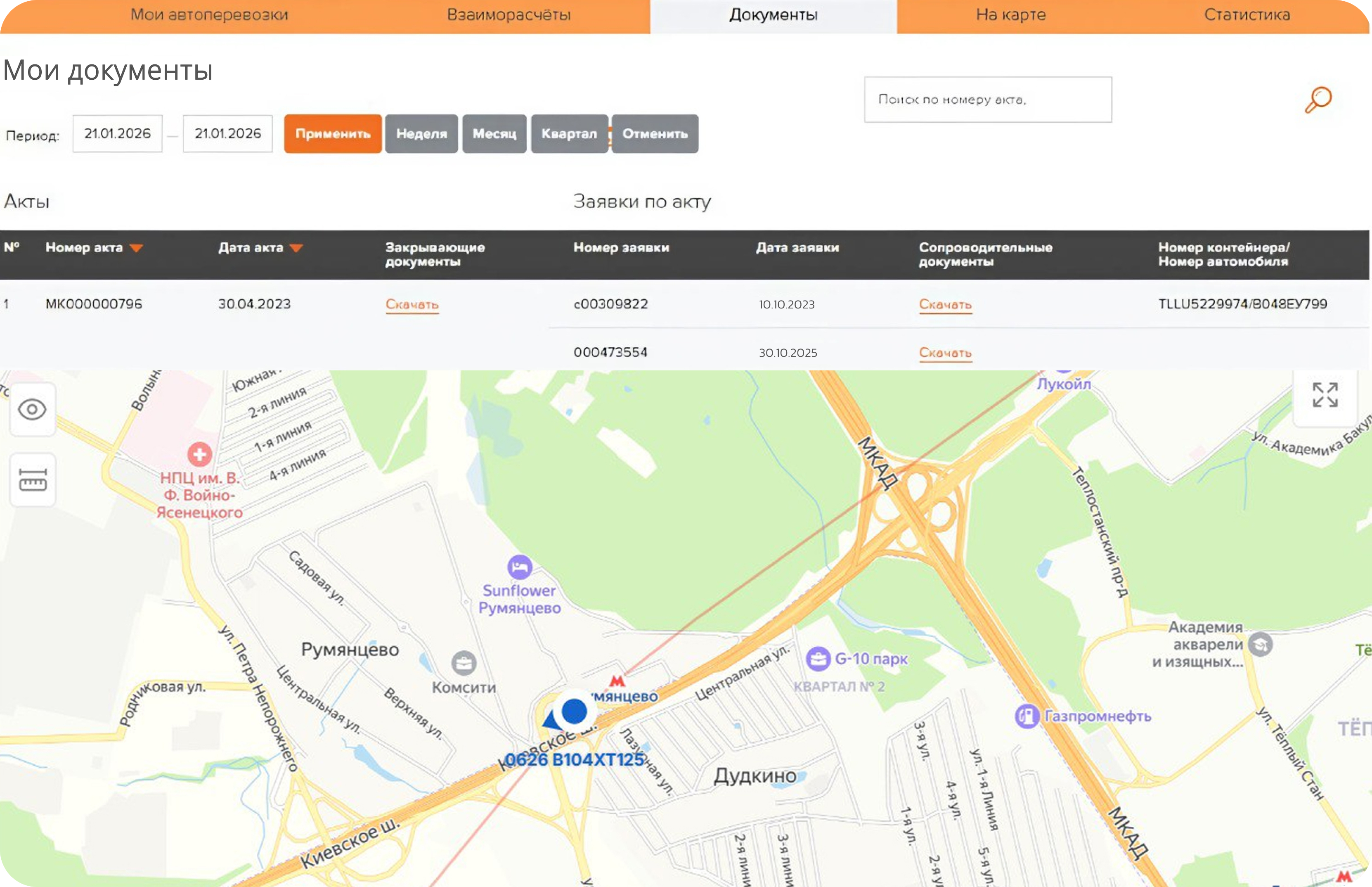Viewport: 1372px width, 887px height.
Task: Open the period start date field
Action: pyautogui.click(x=118, y=134)
